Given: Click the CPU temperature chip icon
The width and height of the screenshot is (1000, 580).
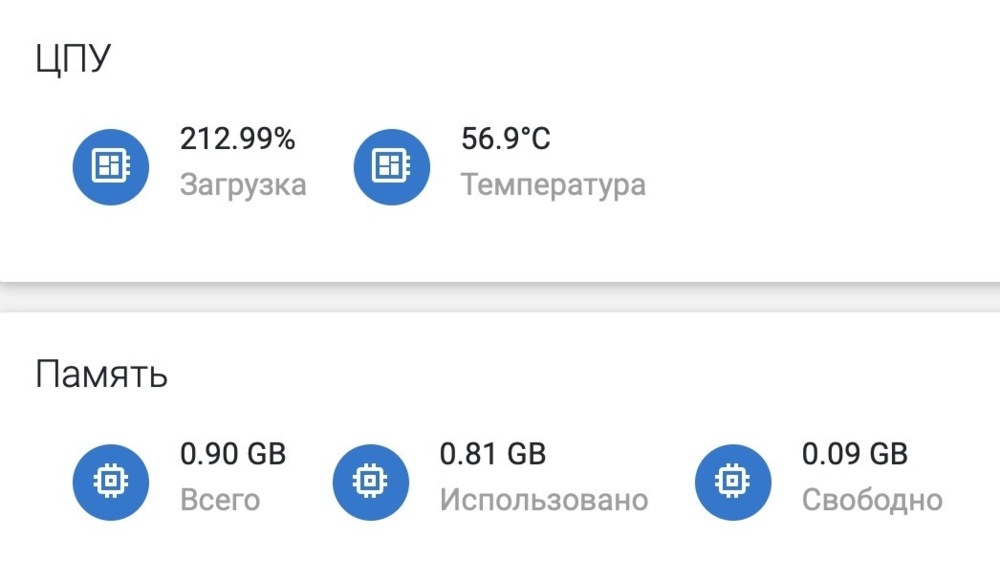Looking at the screenshot, I should pos(392,167).
